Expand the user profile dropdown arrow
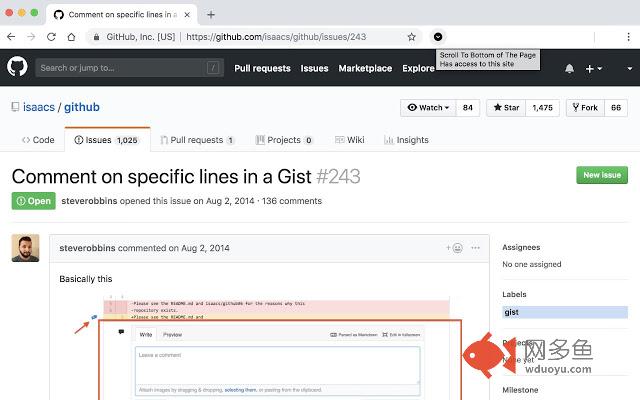This screenshot has height=400, width=640. (x=630, y=69)
